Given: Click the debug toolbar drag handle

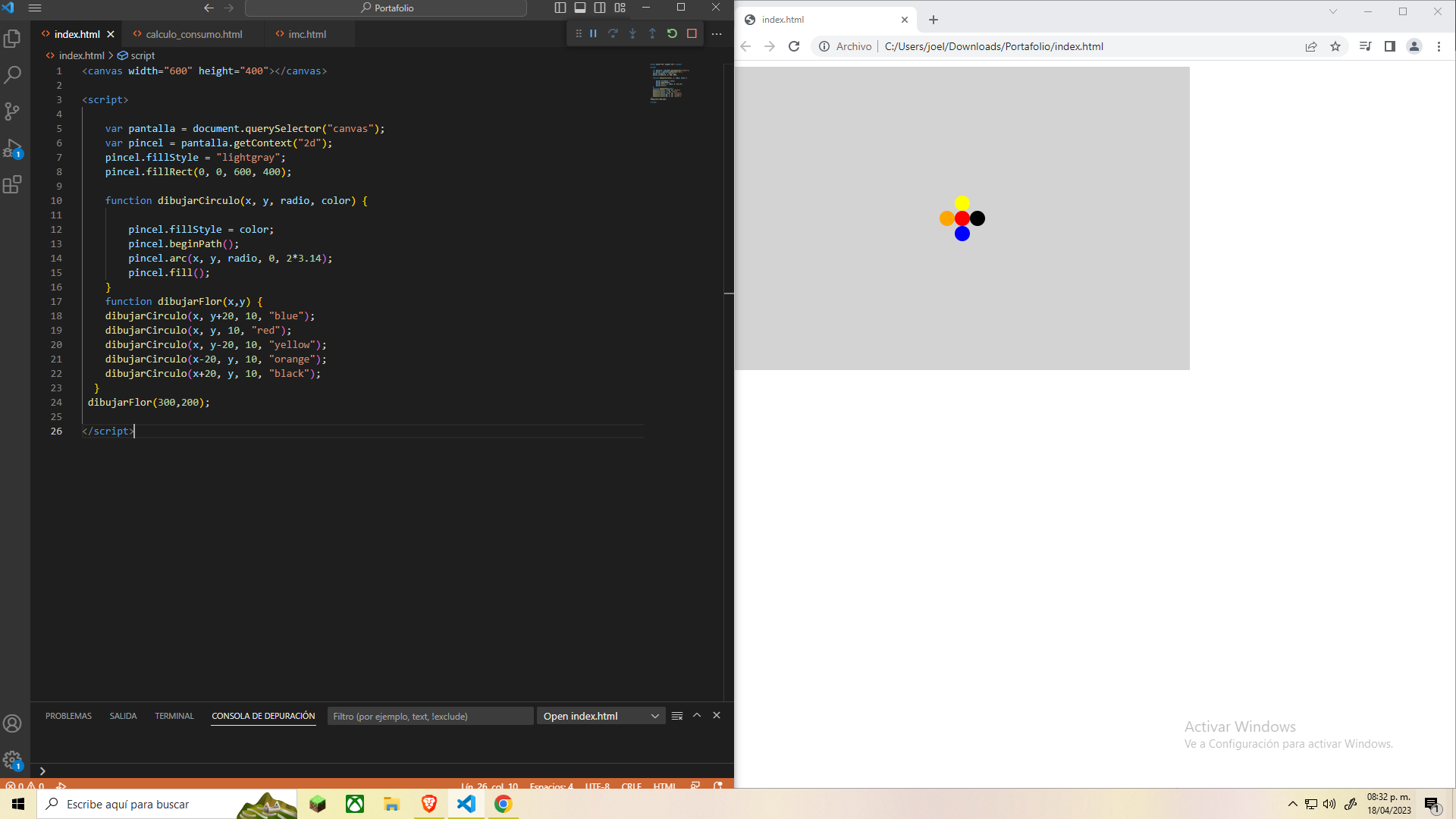Looking at the screenshot, I should (579, 33).
